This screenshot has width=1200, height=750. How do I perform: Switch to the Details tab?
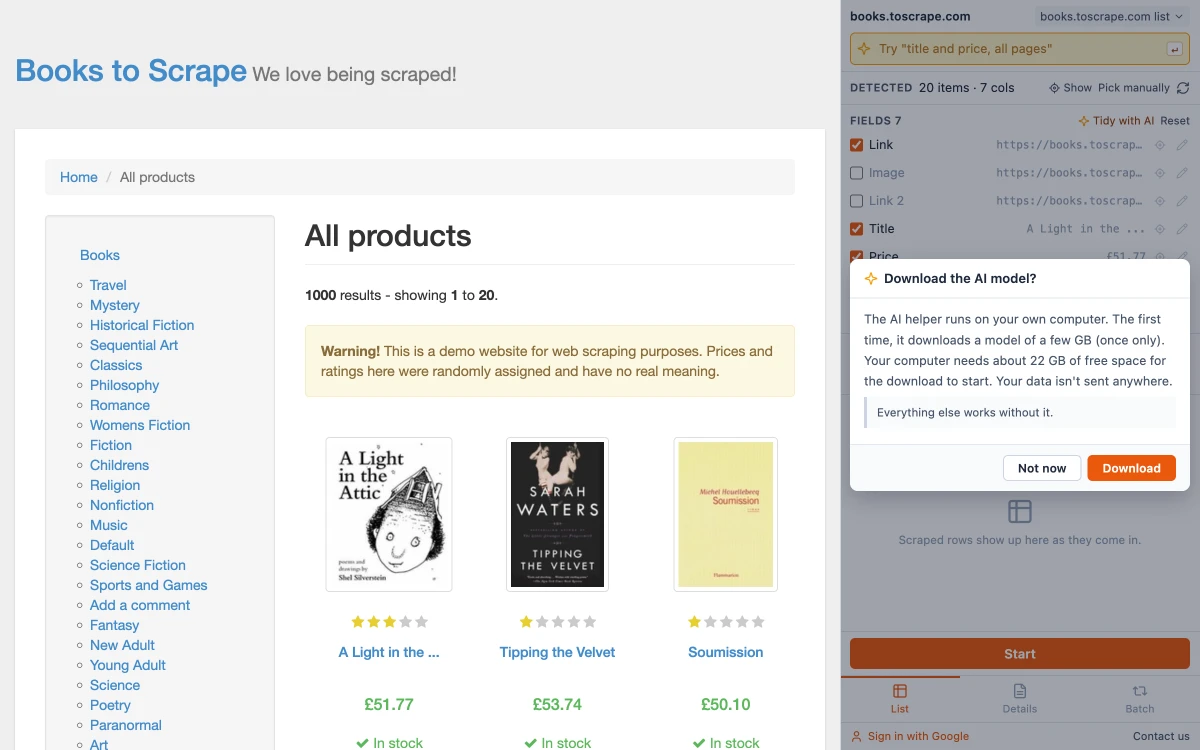1020,699
